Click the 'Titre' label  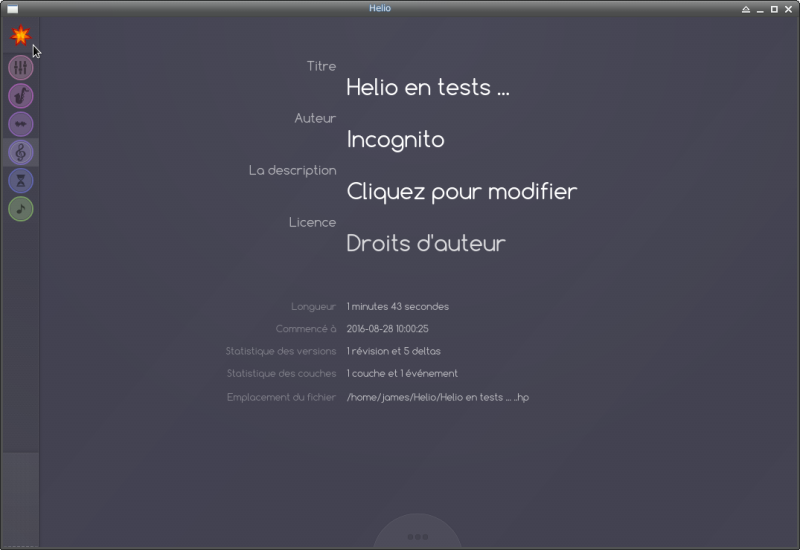coord(321,66)
